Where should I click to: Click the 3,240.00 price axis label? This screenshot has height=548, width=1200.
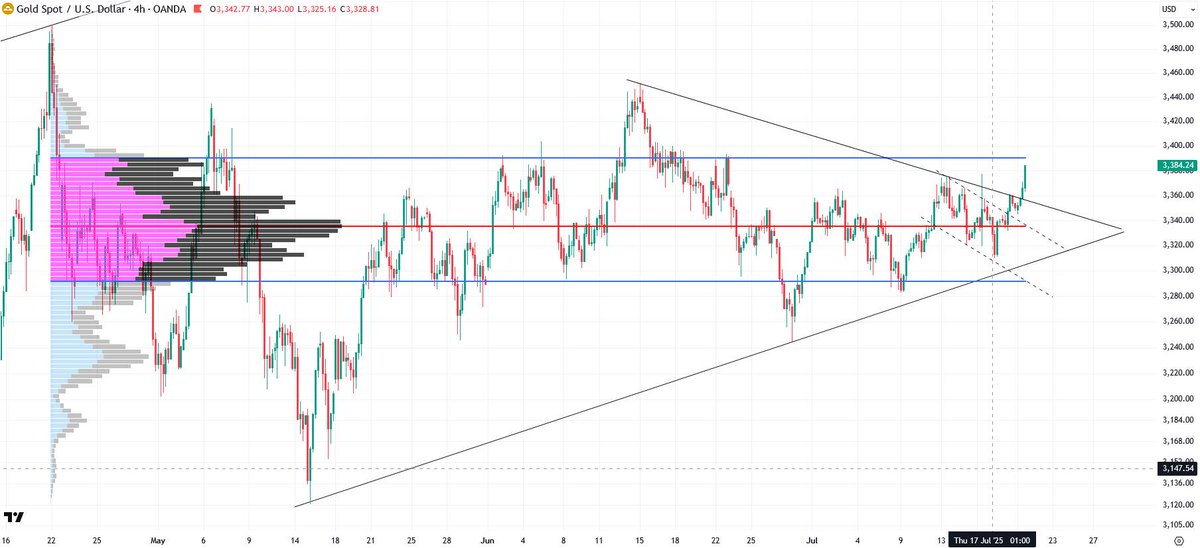click(1176, 346)
